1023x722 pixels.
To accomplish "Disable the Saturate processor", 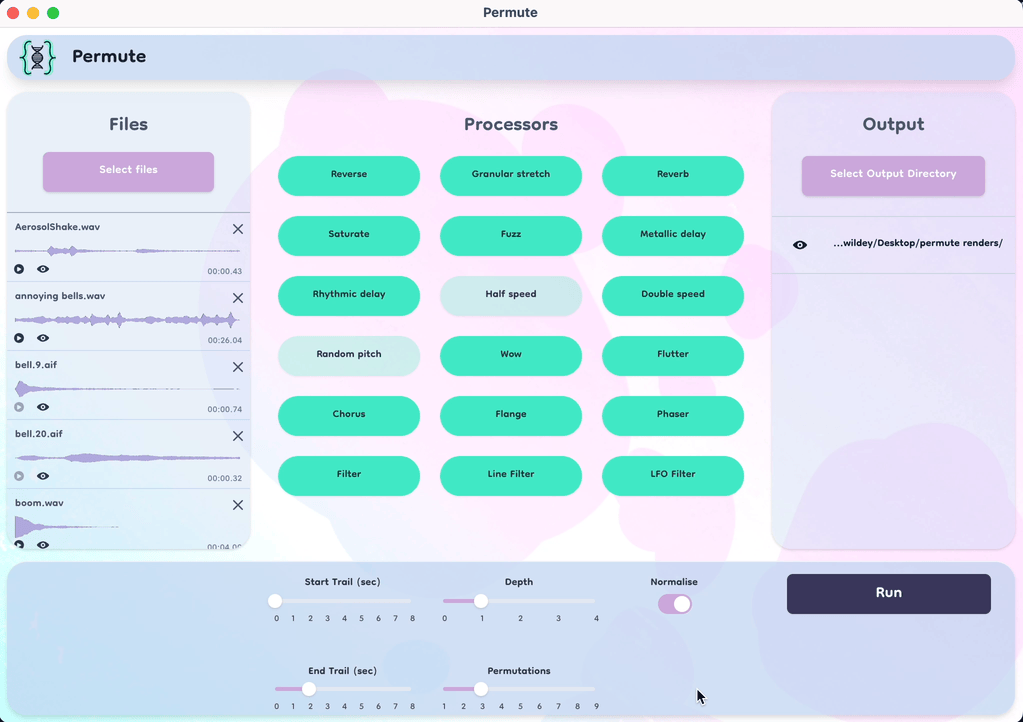I will click(349, 235).
